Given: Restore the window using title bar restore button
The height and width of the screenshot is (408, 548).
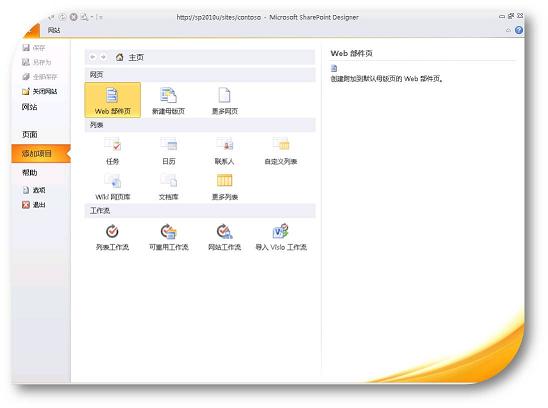Looking at the screenshot, I should pos(511,16).
